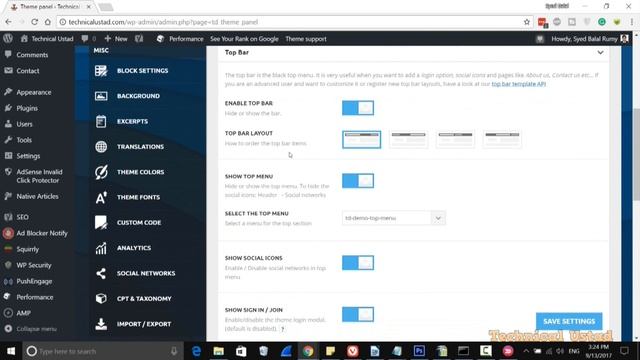Click the WordPress logo in admin bar
The image size is (640, 360).
[x=8, y=38]
